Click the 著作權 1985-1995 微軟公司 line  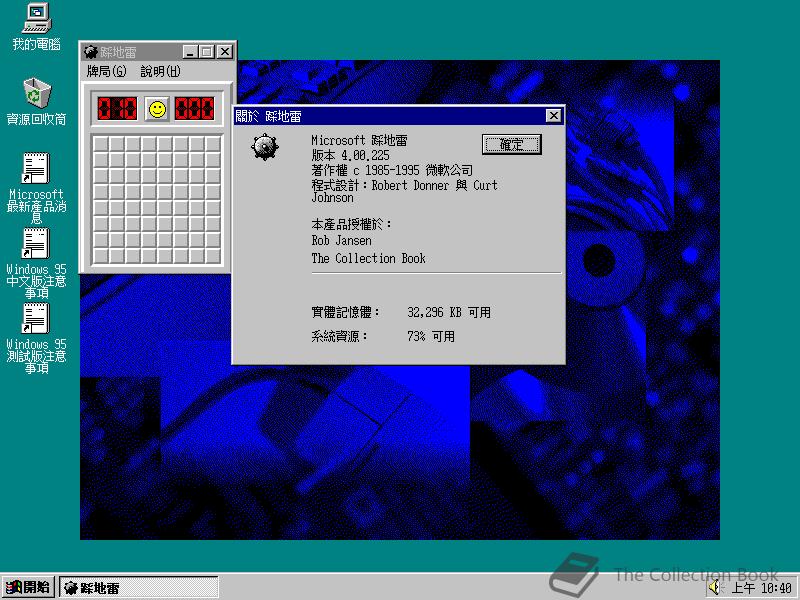tap(392, 170)
